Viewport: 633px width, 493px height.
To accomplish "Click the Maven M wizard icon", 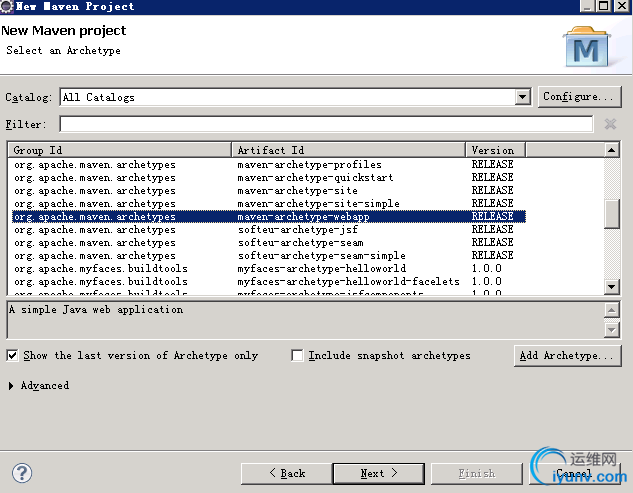I will pos(587,47).
